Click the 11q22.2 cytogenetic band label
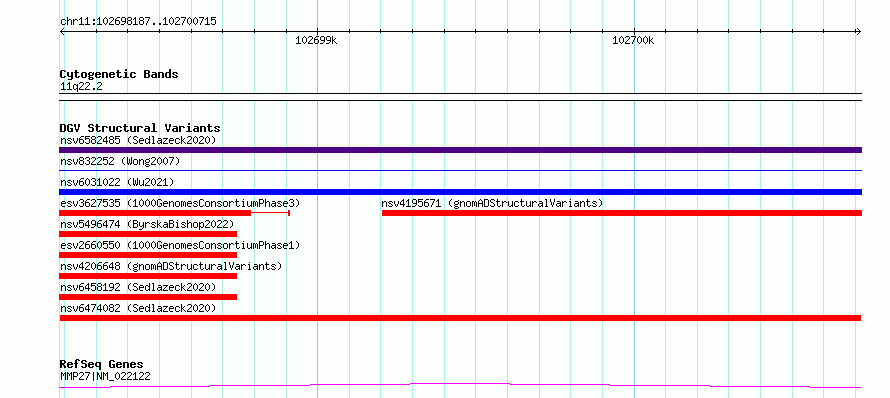This screenshot has height=398, width=890. [81, 87]
